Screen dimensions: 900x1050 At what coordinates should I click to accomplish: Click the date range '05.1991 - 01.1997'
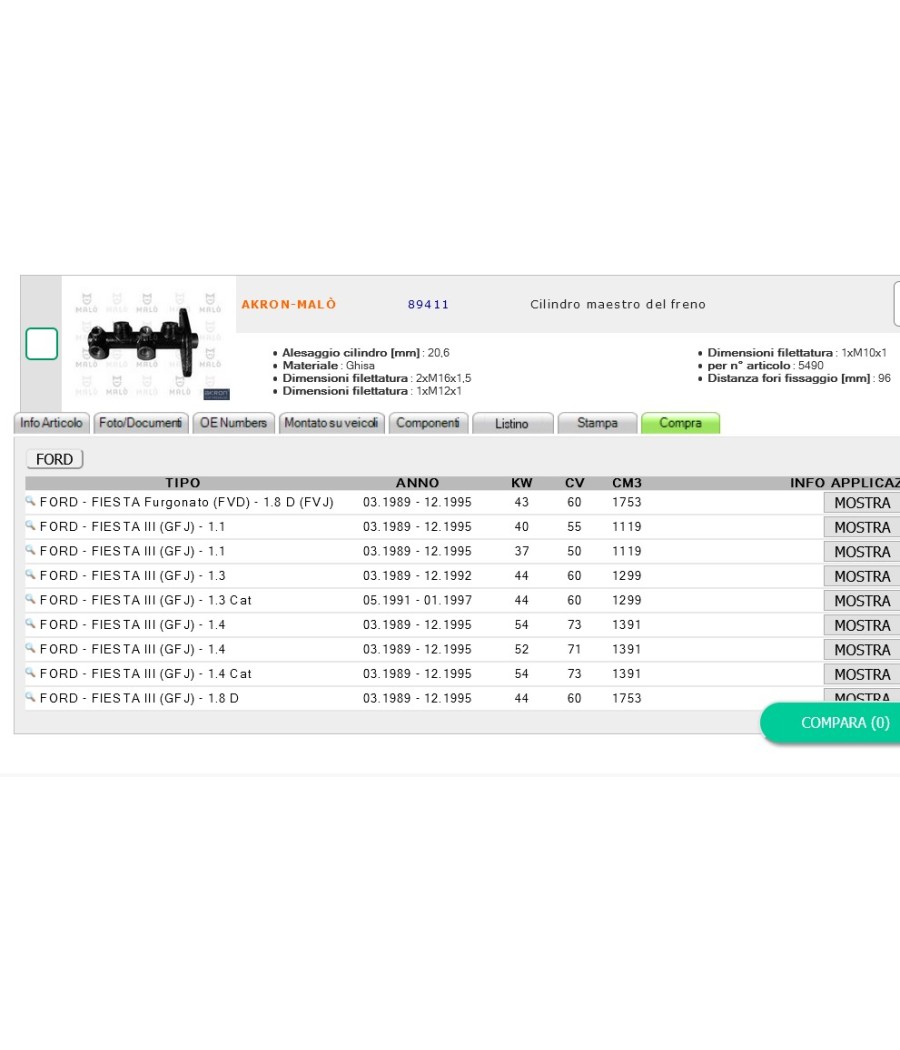click(x=417, y=600)
